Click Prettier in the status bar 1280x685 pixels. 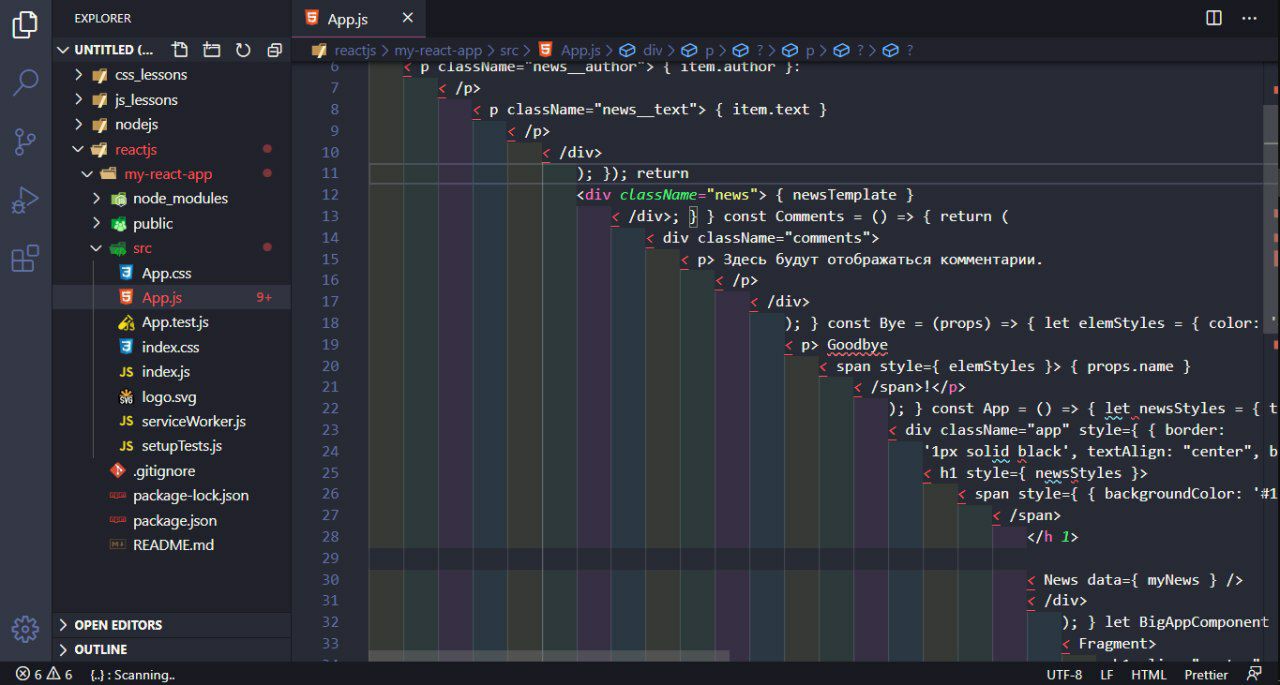pyautogui.click(x=1206, y=674)
